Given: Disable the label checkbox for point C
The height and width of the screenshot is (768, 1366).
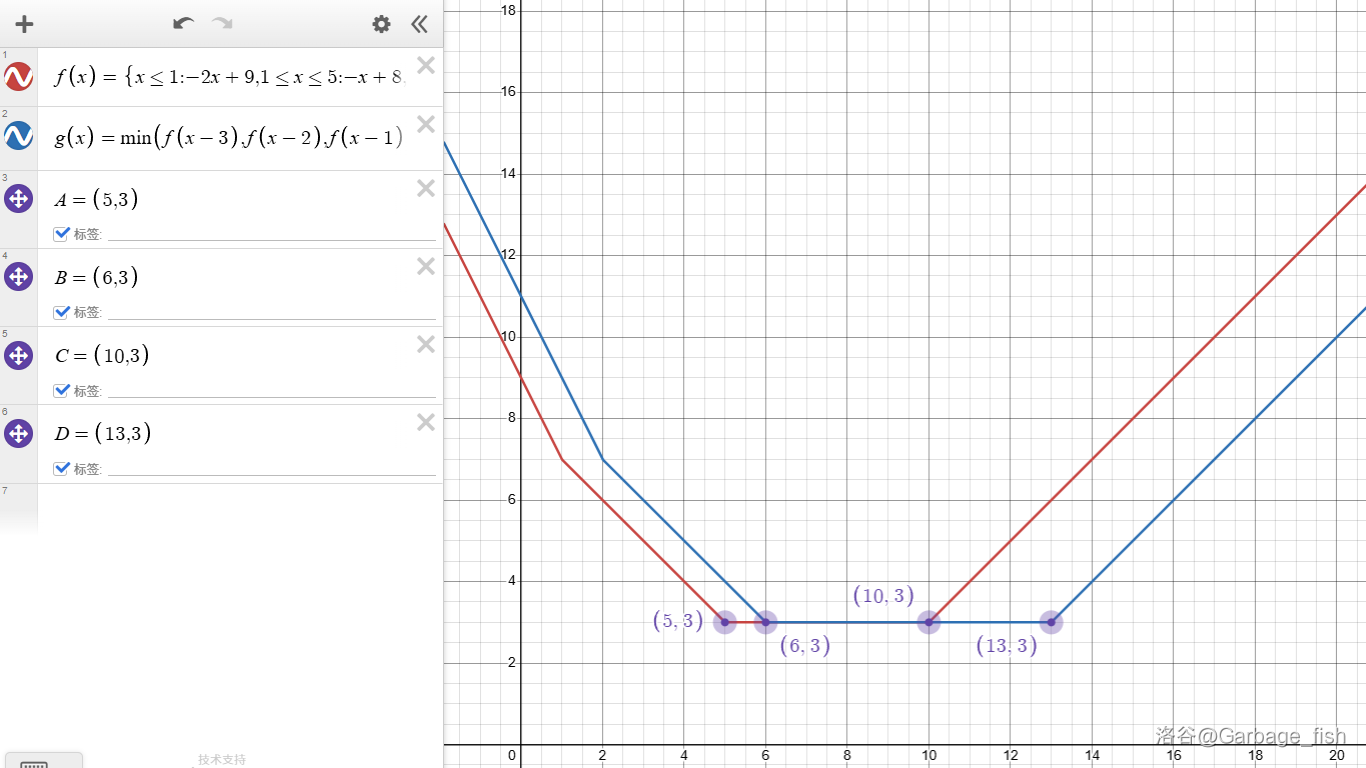Looking at the screenshot, I should click(x=62, y=390).
